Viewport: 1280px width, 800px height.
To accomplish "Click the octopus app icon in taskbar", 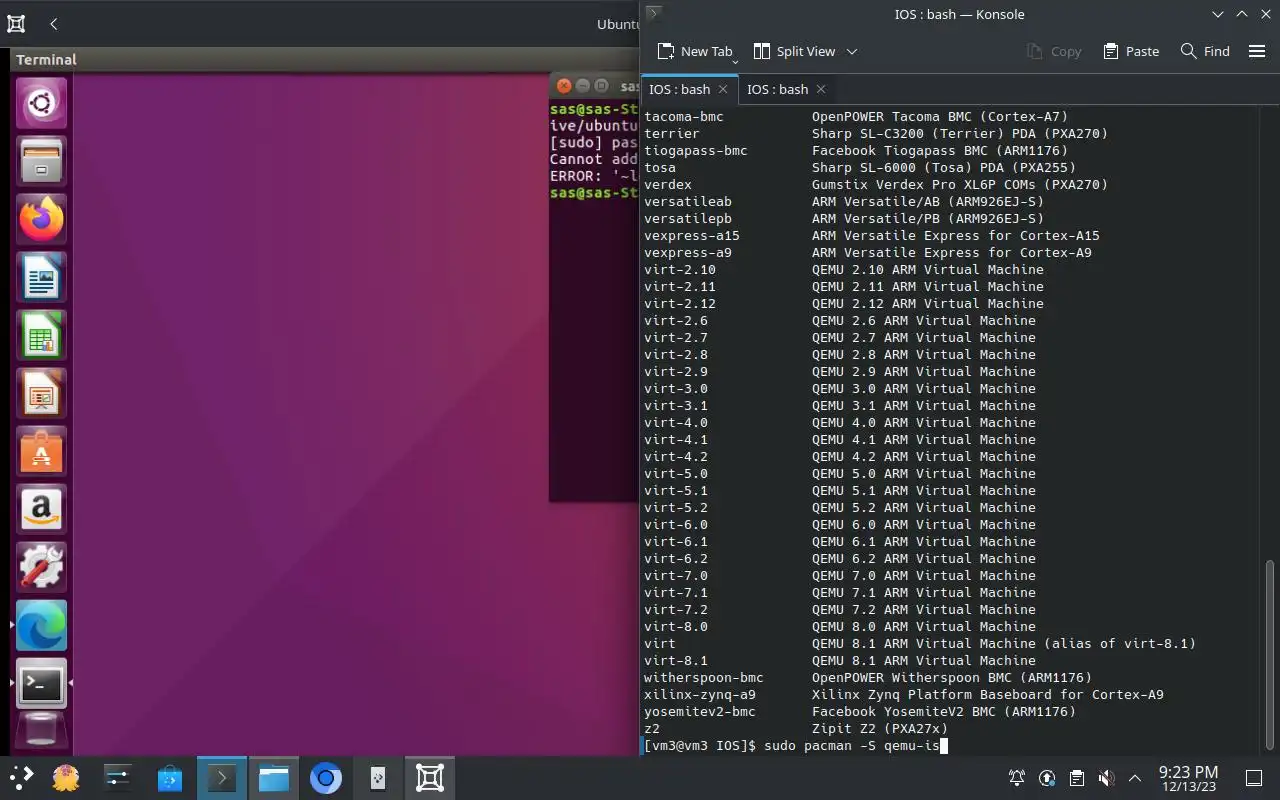I will coord(66,778).
